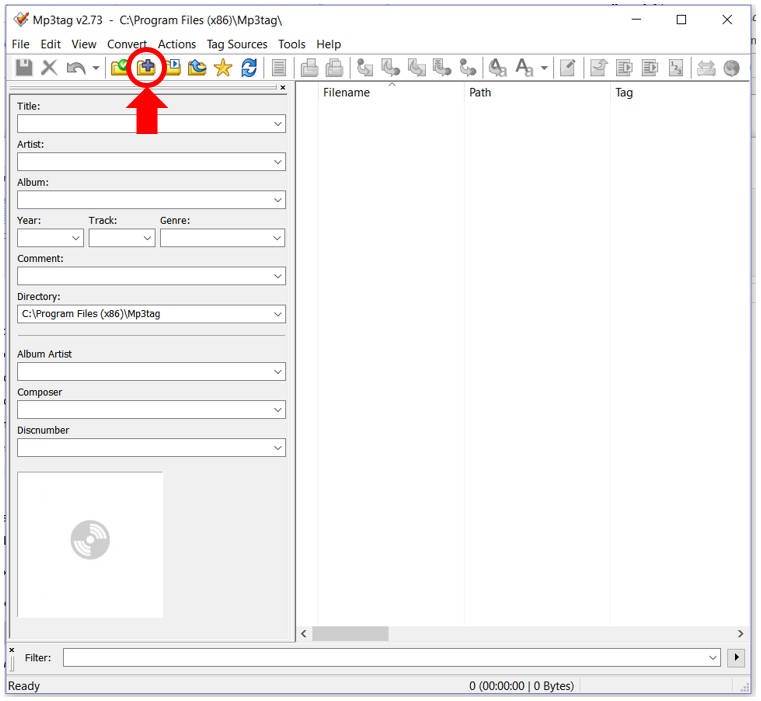Image resolution: width=761 pixels, height=701 pixels.
Task: Click the Tag - Tag converter icon
Action: point(468,67)
